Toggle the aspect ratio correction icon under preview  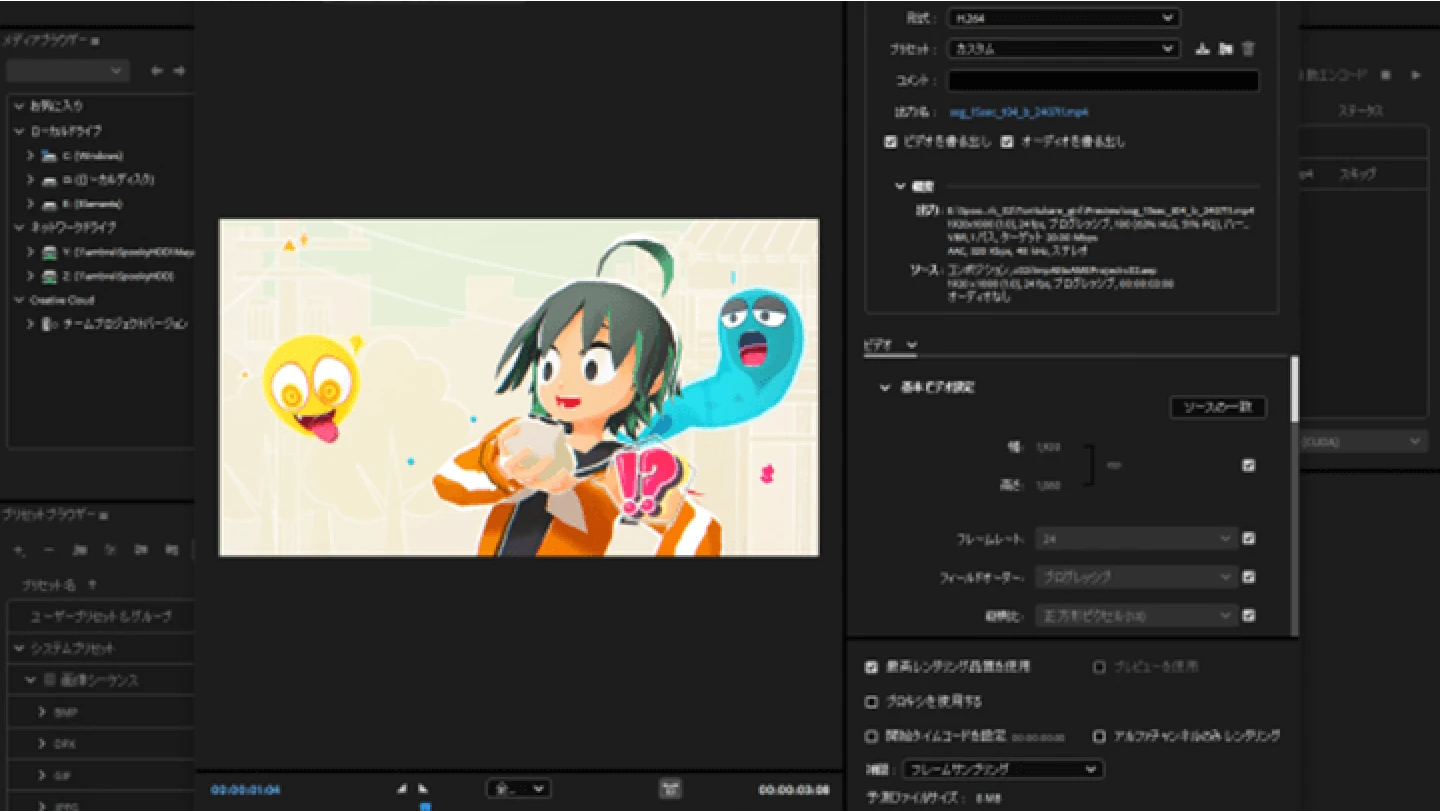[x=671, y=789]
